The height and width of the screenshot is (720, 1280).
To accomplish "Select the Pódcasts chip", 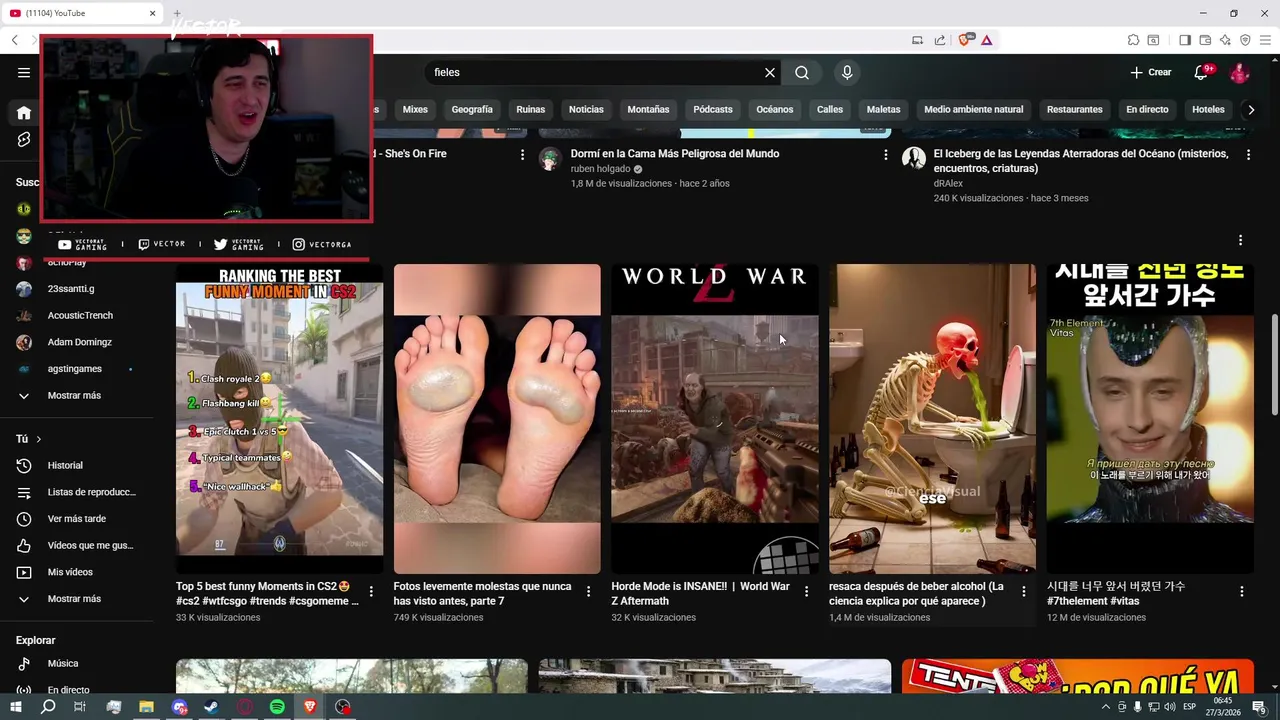I will click(713, 109).
